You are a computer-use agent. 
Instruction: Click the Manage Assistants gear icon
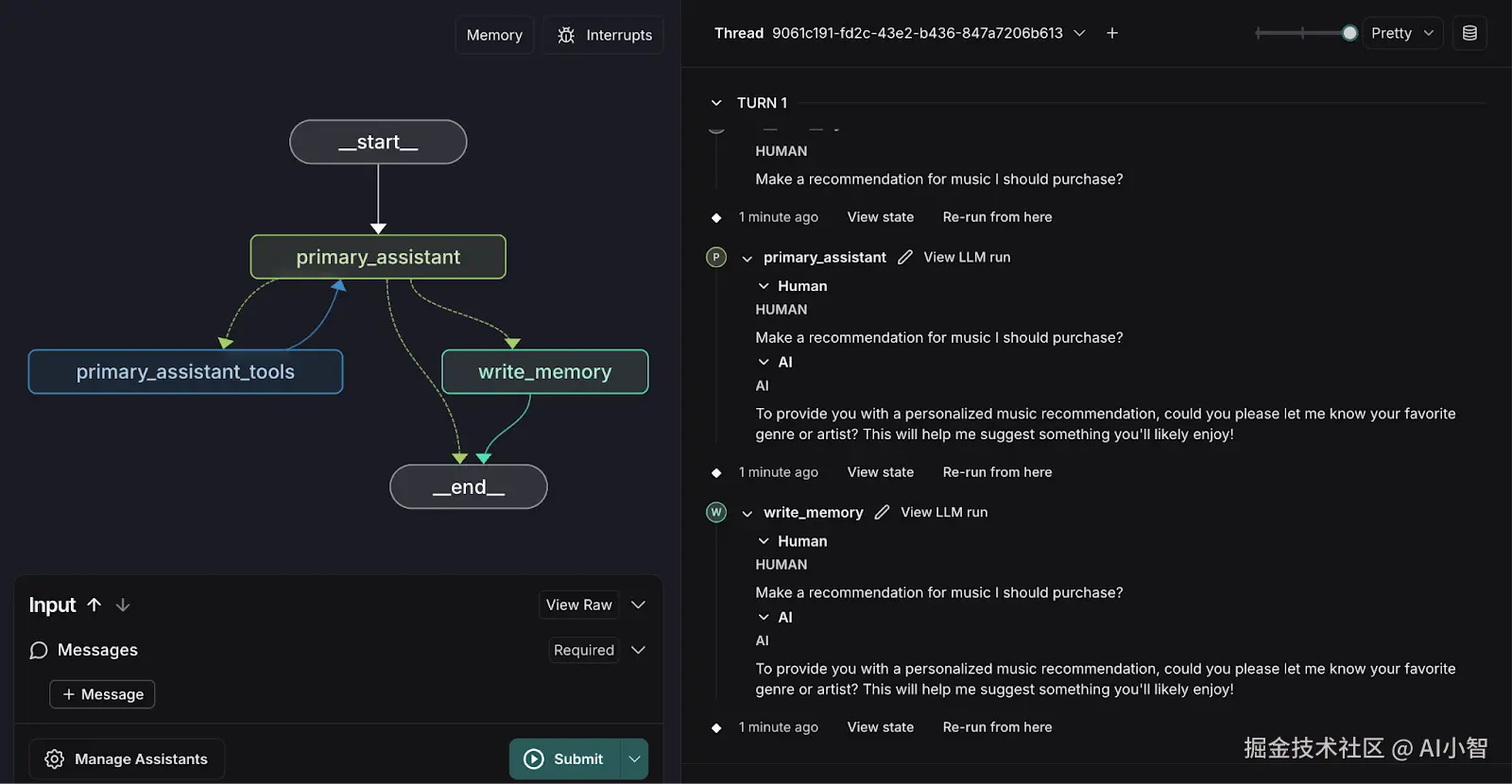[x=55, y=759]
